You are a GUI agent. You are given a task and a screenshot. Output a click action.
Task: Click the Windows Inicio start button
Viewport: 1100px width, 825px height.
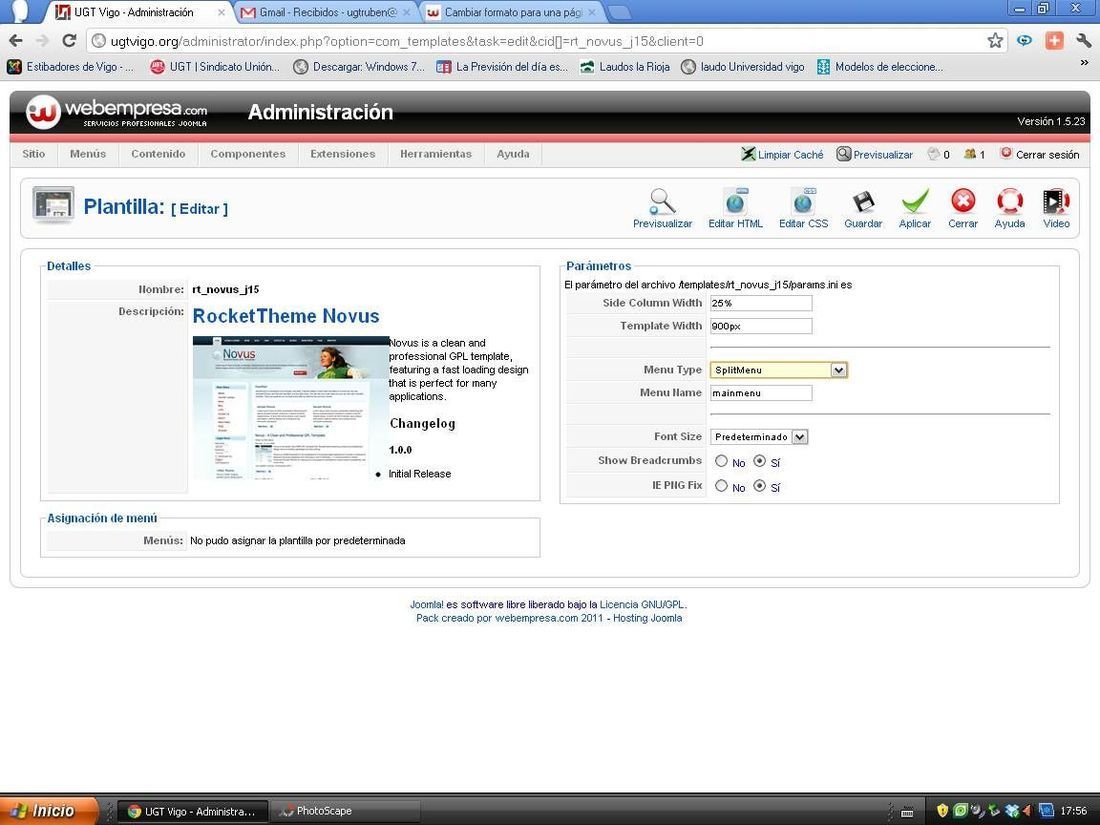pyautogui.click(x=48, y=811)
